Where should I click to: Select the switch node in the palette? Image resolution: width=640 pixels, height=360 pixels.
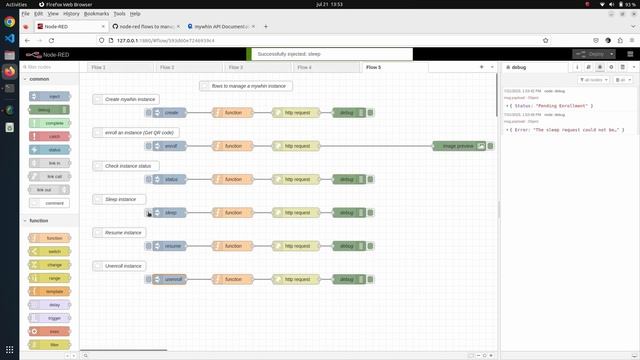(x=49, y=251)
